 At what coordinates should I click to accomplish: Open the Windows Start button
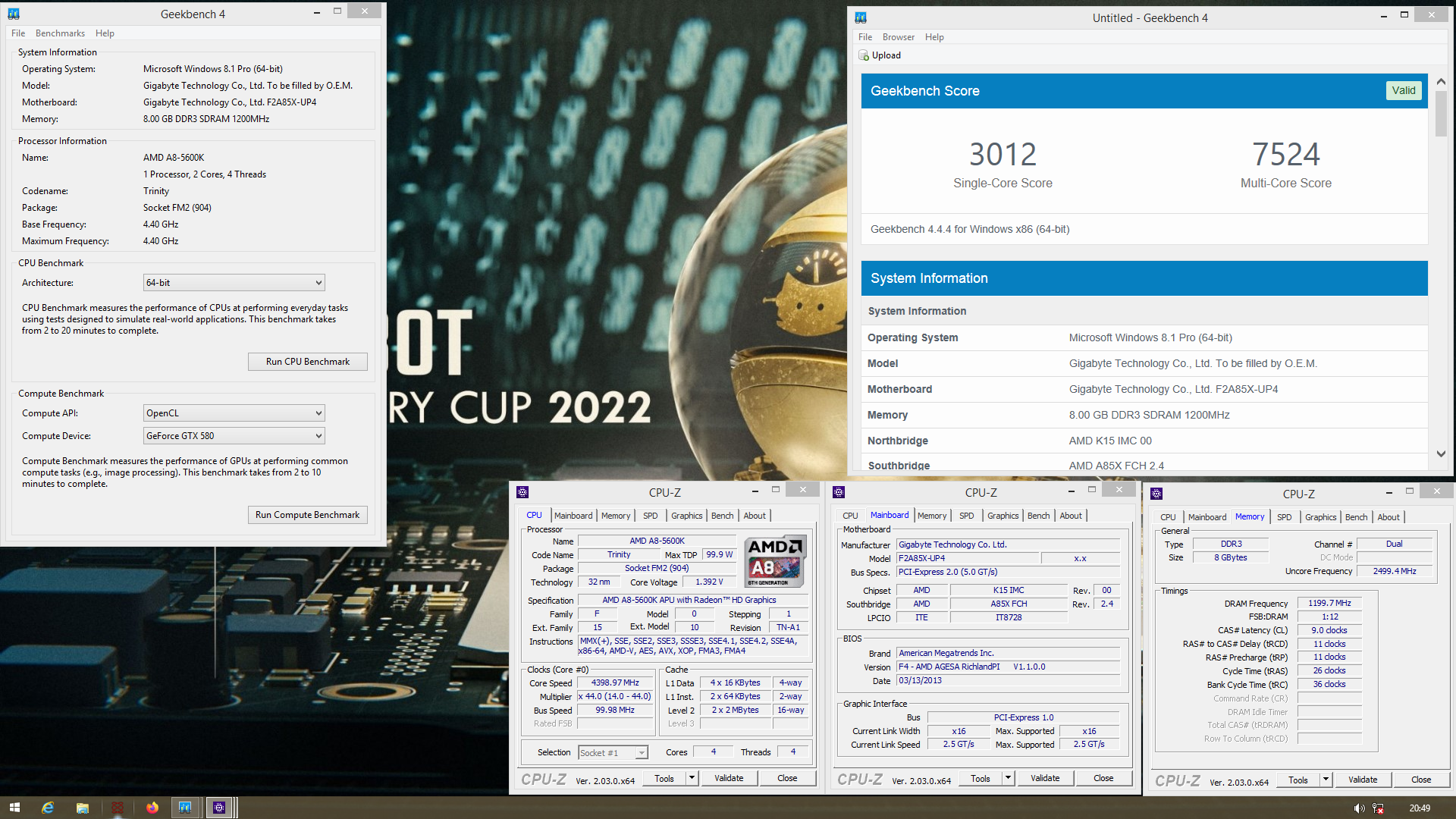(14, 808)
